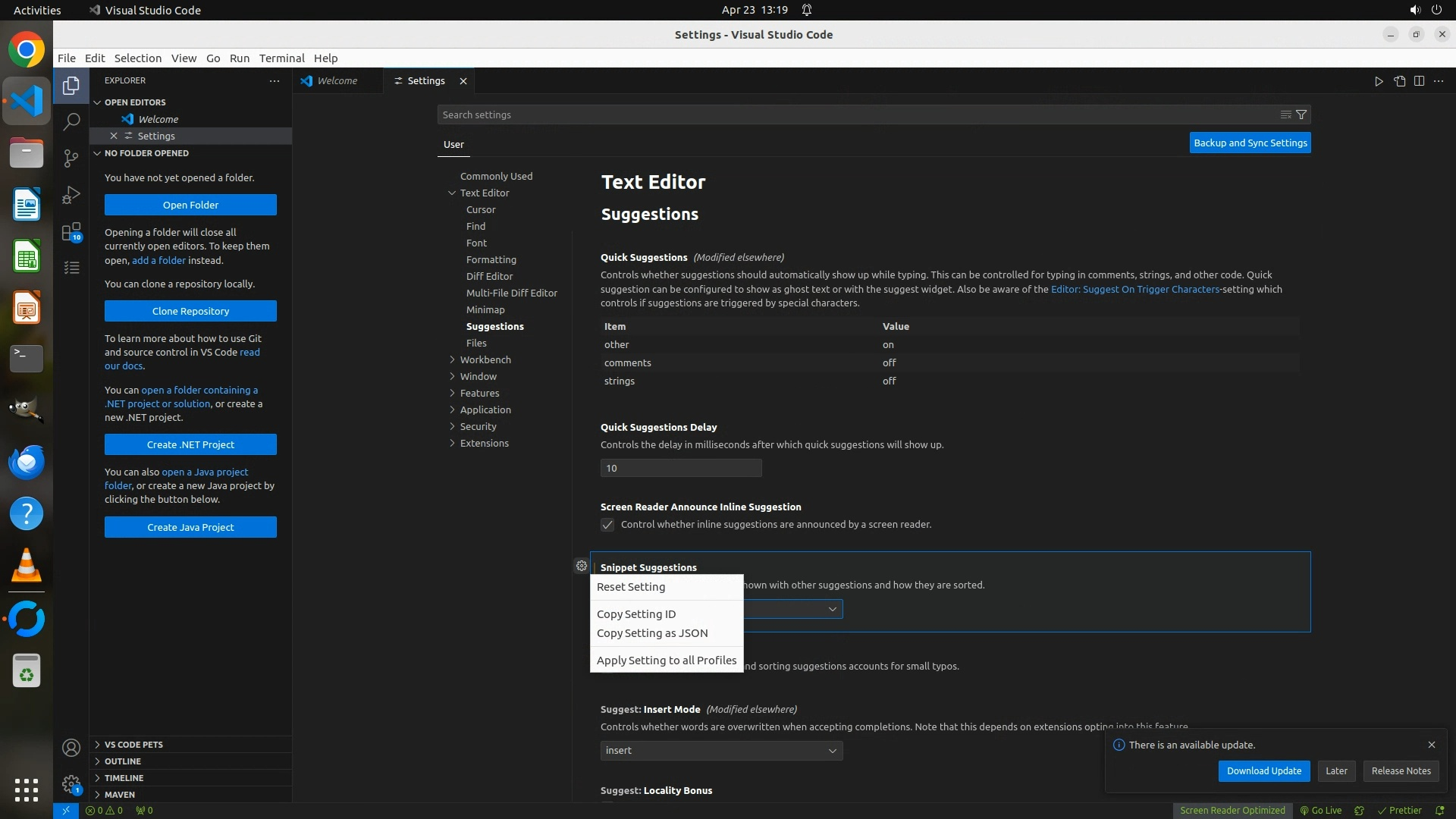This screenshot has width=1456, height=819.
Task: Open the Extensions view icon
Action: point(71,231)
